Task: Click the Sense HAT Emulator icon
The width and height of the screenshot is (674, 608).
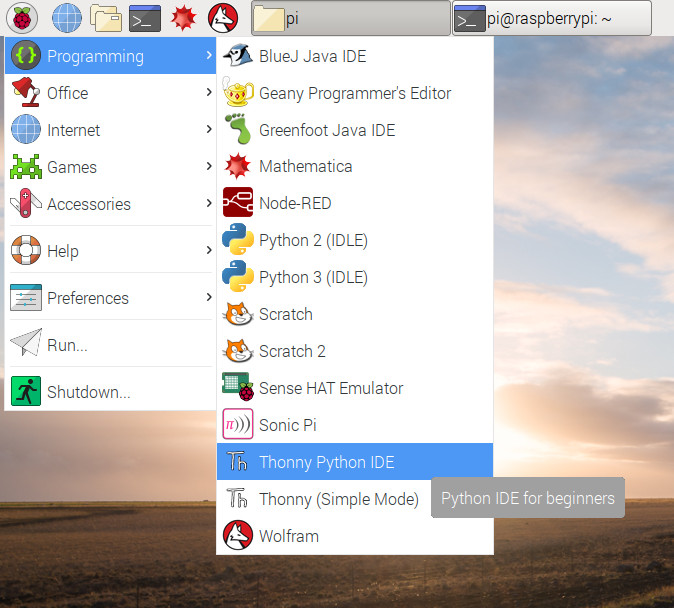Action: coord(238,387)
